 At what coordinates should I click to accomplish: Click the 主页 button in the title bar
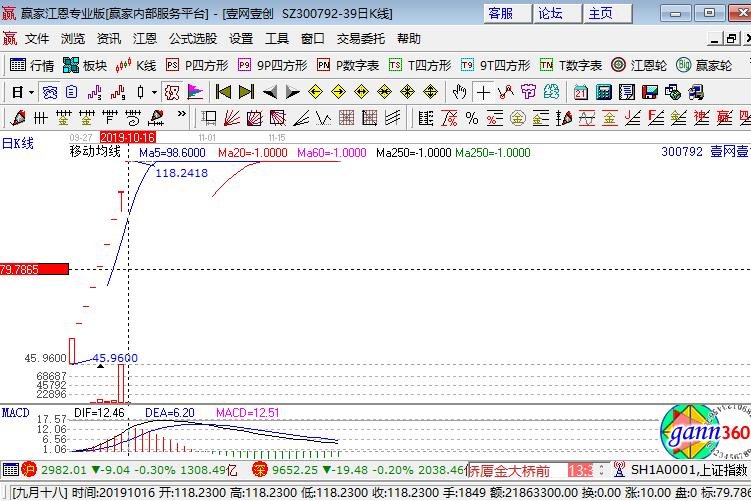(x=607, y=13)
